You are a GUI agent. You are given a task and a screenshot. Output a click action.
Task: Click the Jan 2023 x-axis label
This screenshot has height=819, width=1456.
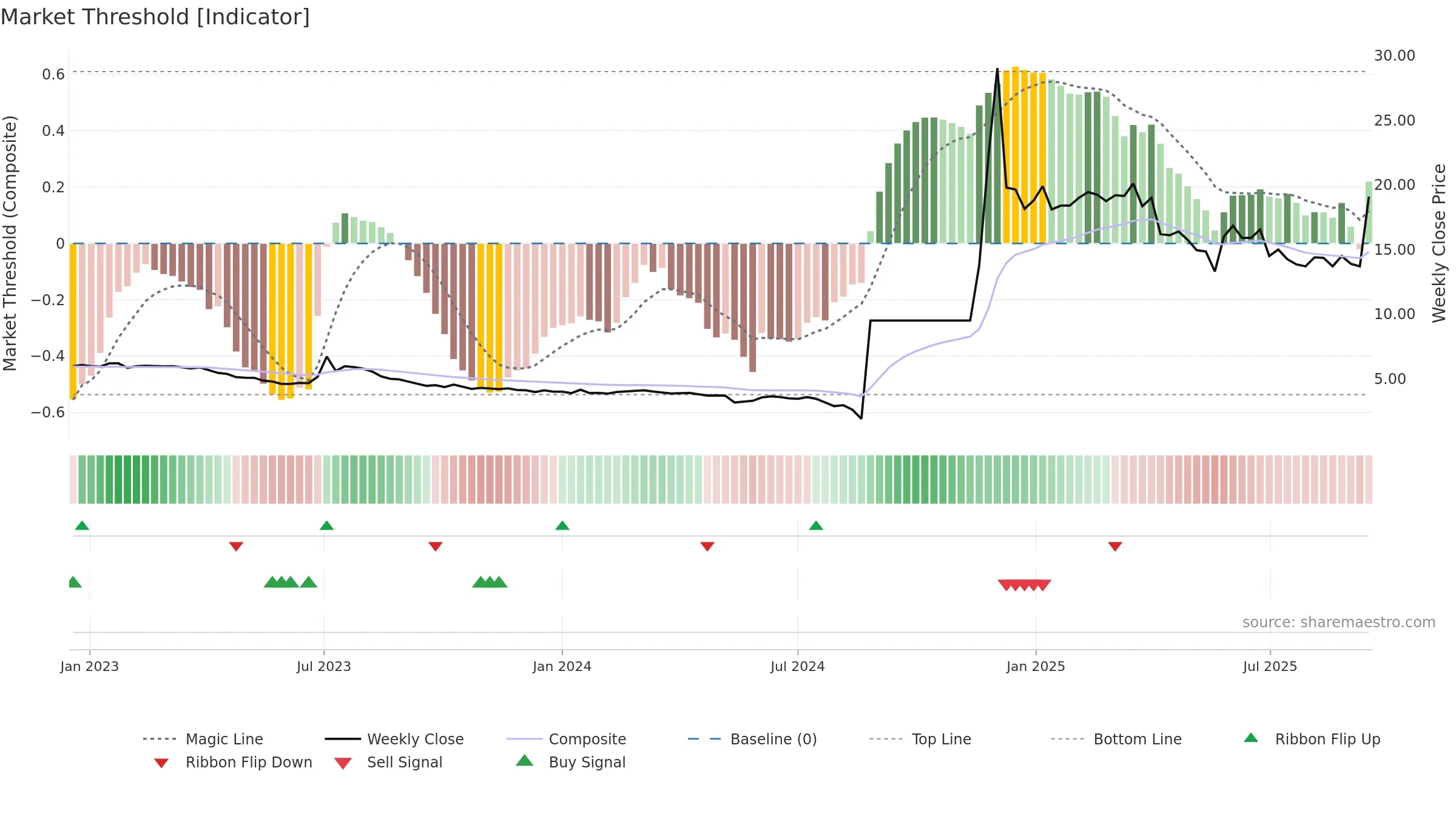pos(90,666)
